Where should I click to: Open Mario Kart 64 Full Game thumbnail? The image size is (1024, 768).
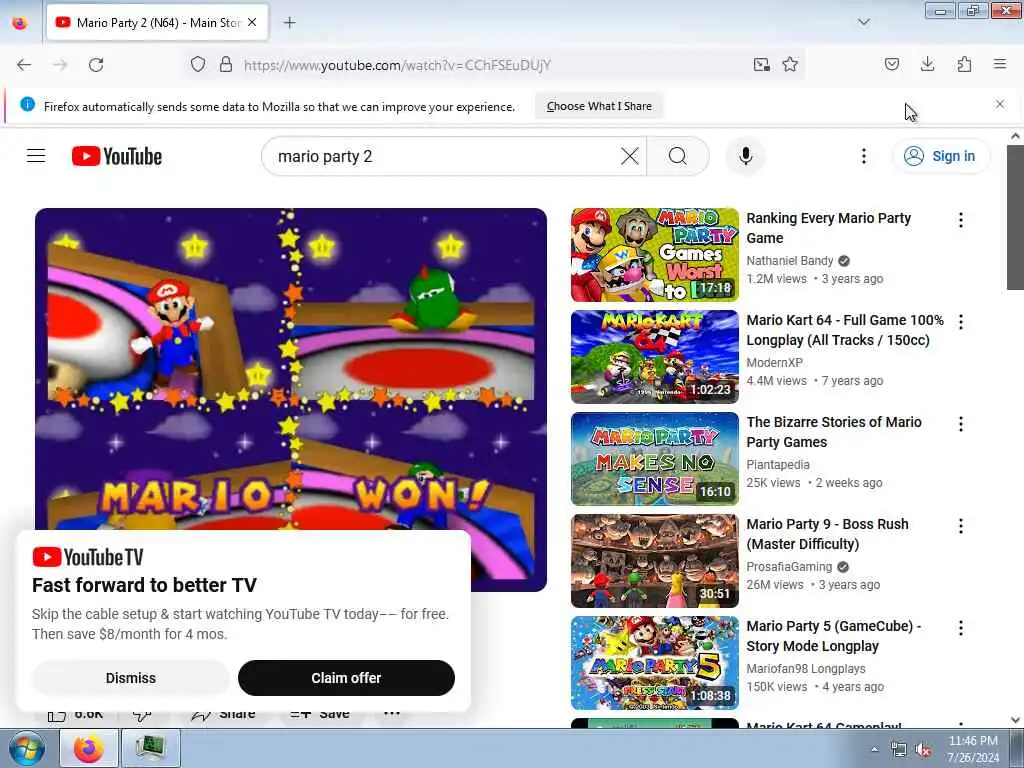tap(654, 357)
